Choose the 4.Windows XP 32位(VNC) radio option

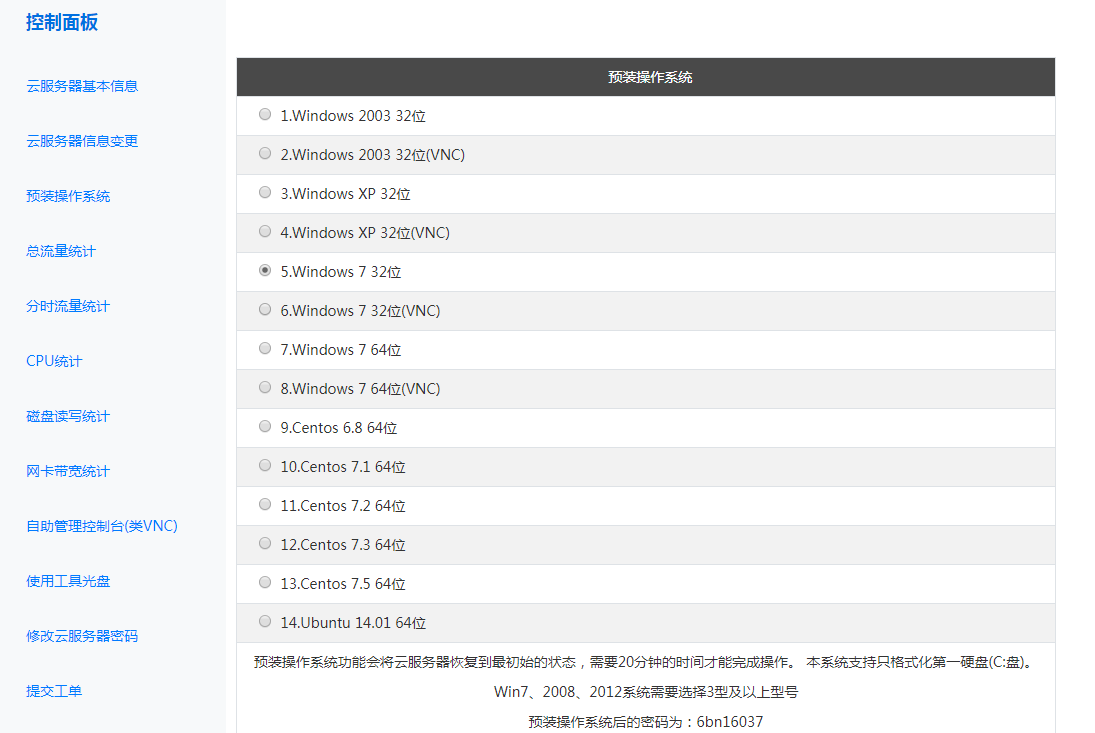pyautogui.click(x=265, y=232)
